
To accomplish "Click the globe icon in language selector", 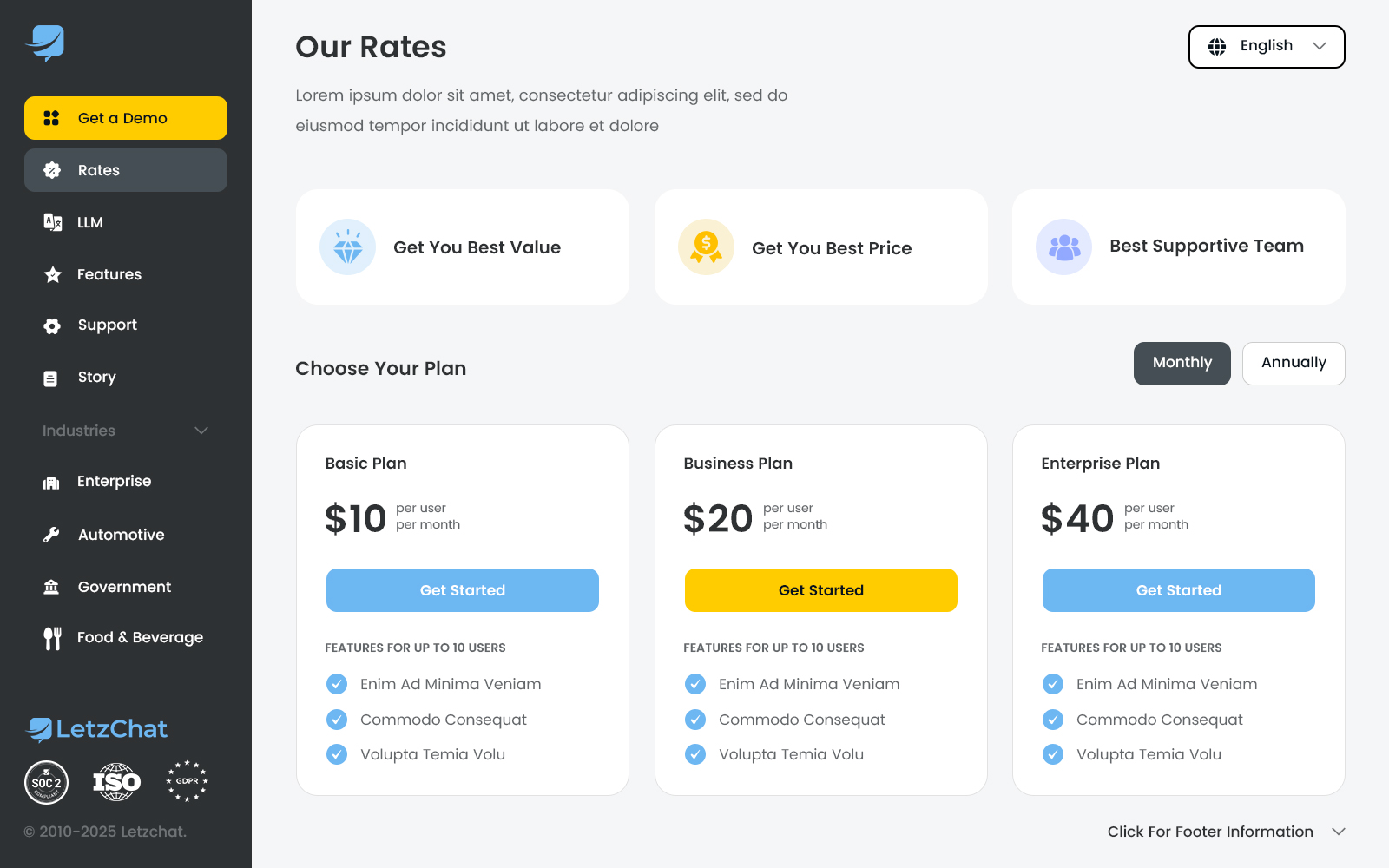I will (1217, 47).
